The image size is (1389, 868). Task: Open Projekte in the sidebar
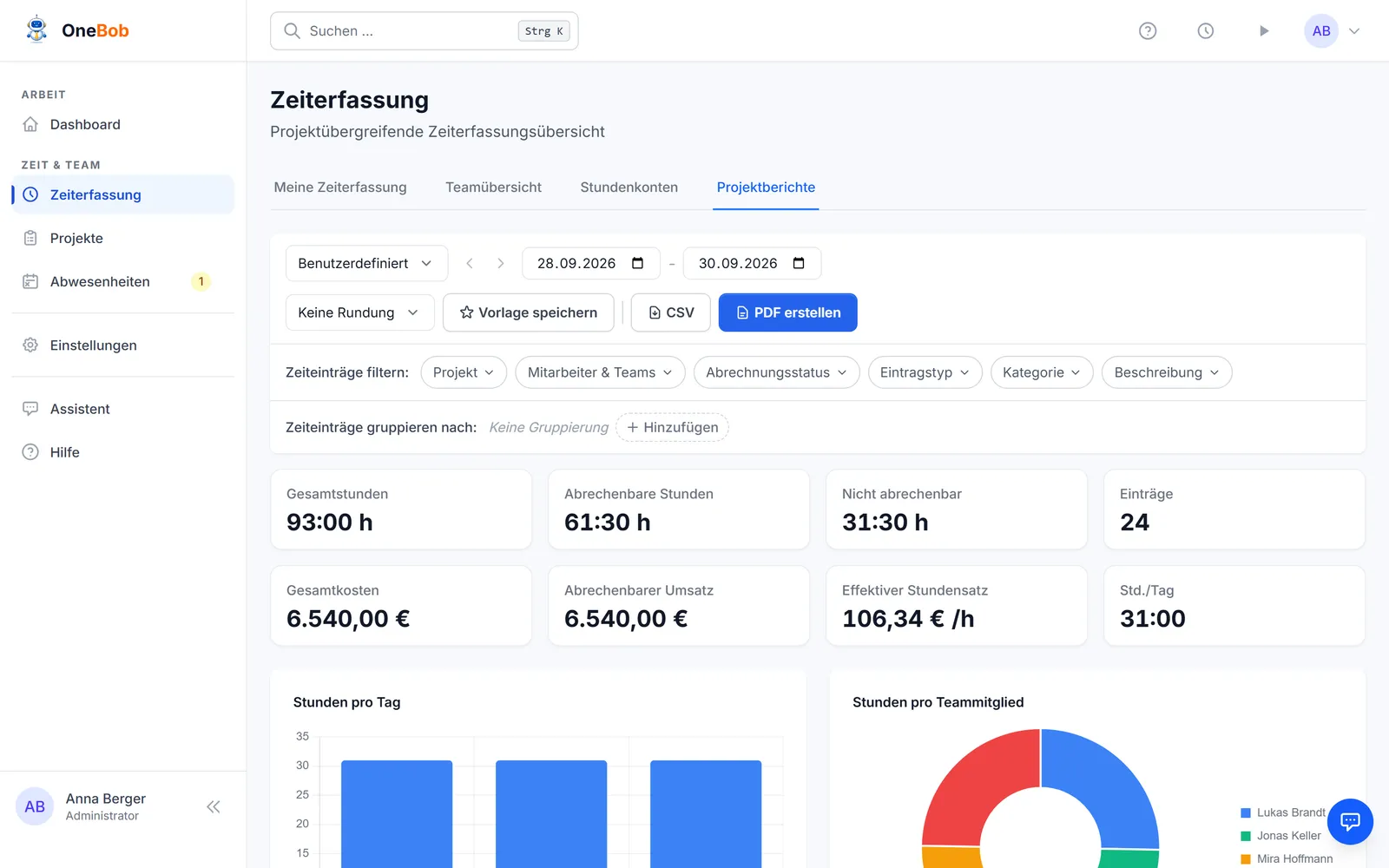[123, 238]
